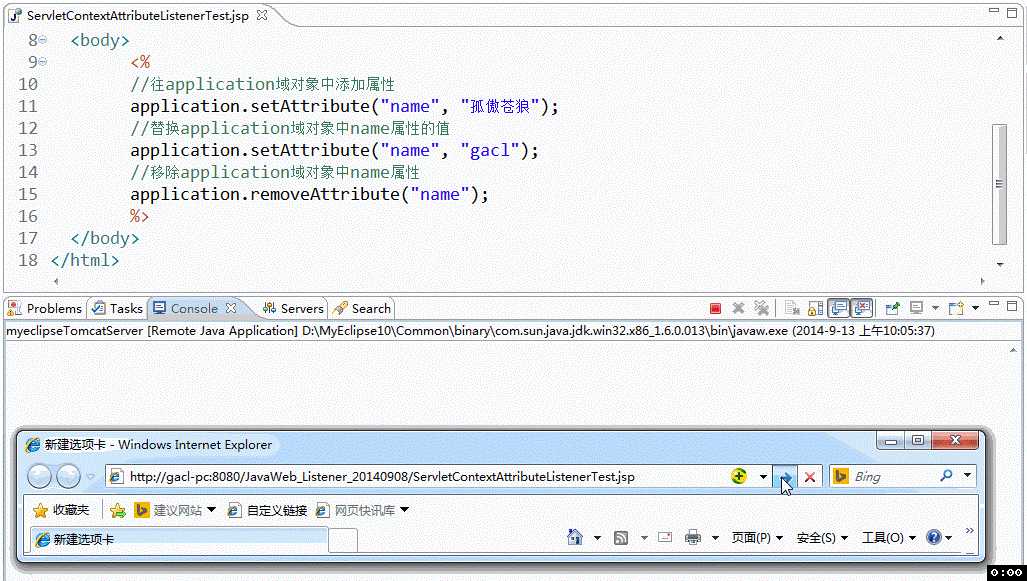Click the Internet Explorer Forward button
Viewport: 1027px width, 581px height.
click(68, 476)
